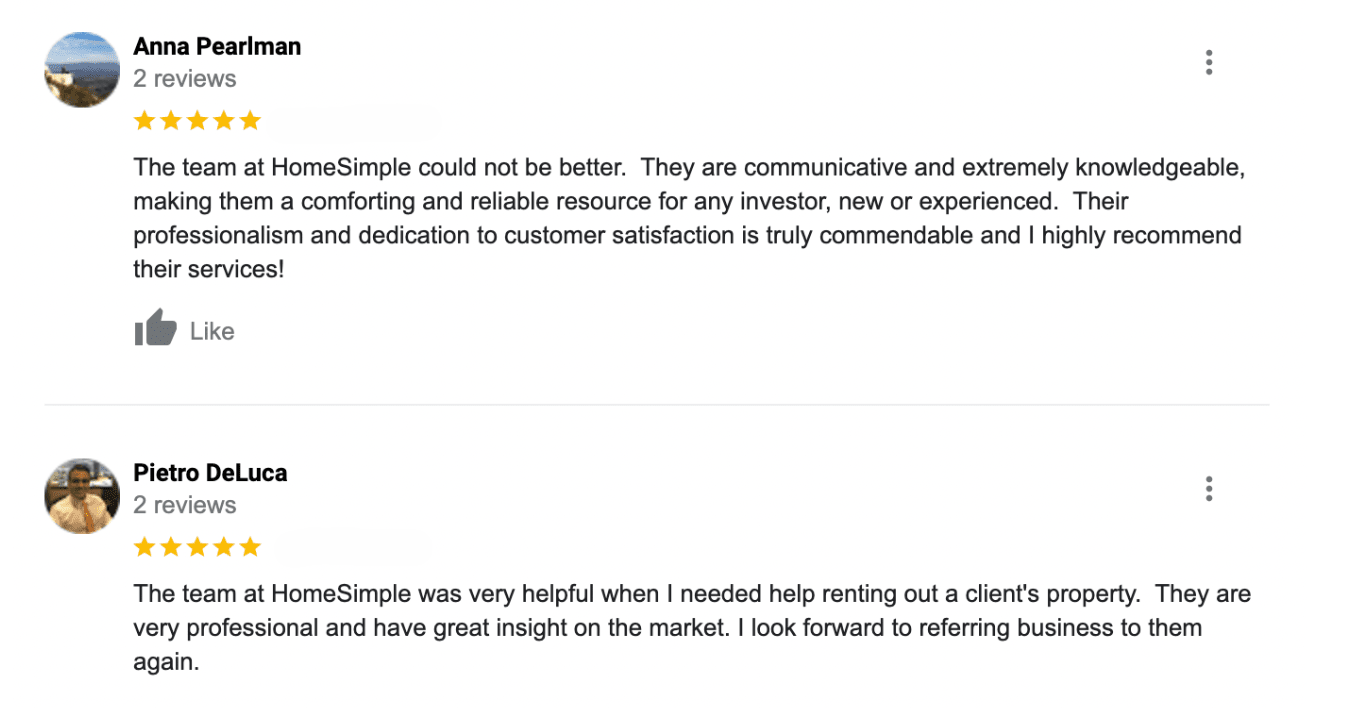This screenshot has width=1350, height=708.
Task: Click the second star in Anna's rating
Action: (171, 121)
